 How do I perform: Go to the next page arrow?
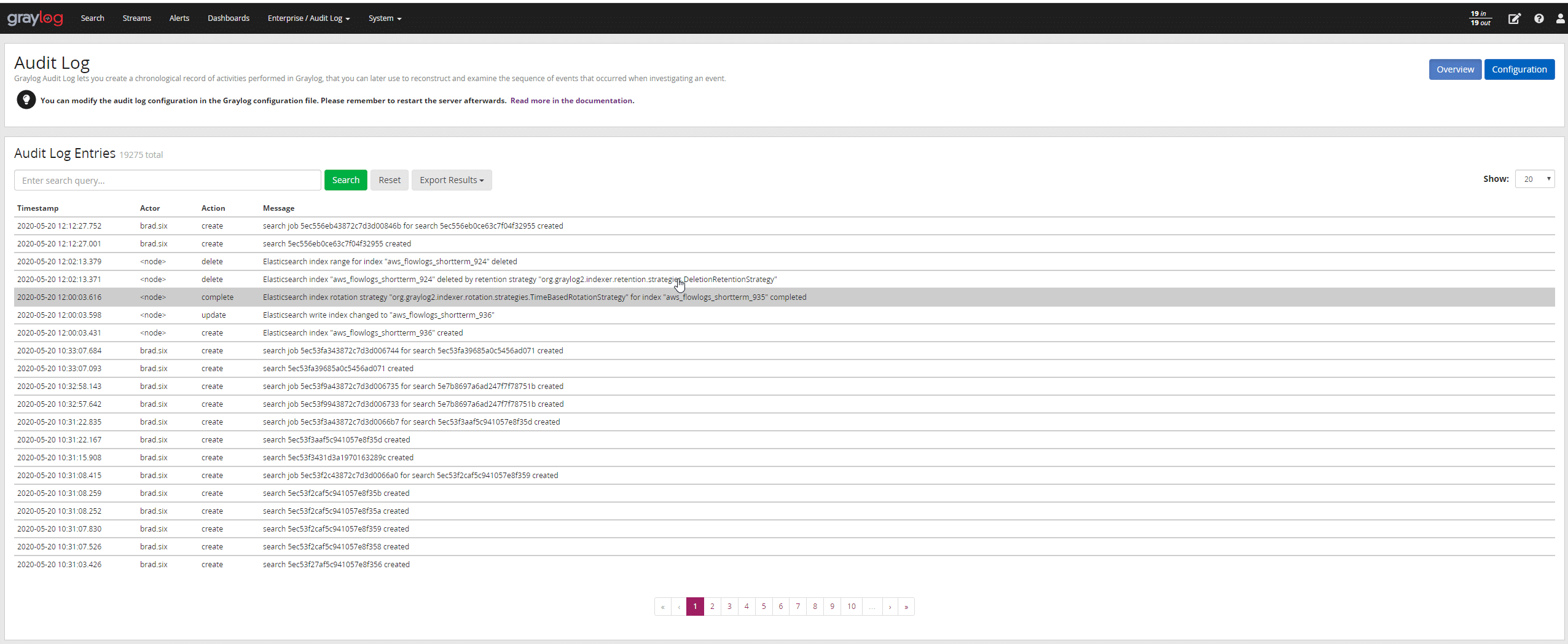(890, 607)
